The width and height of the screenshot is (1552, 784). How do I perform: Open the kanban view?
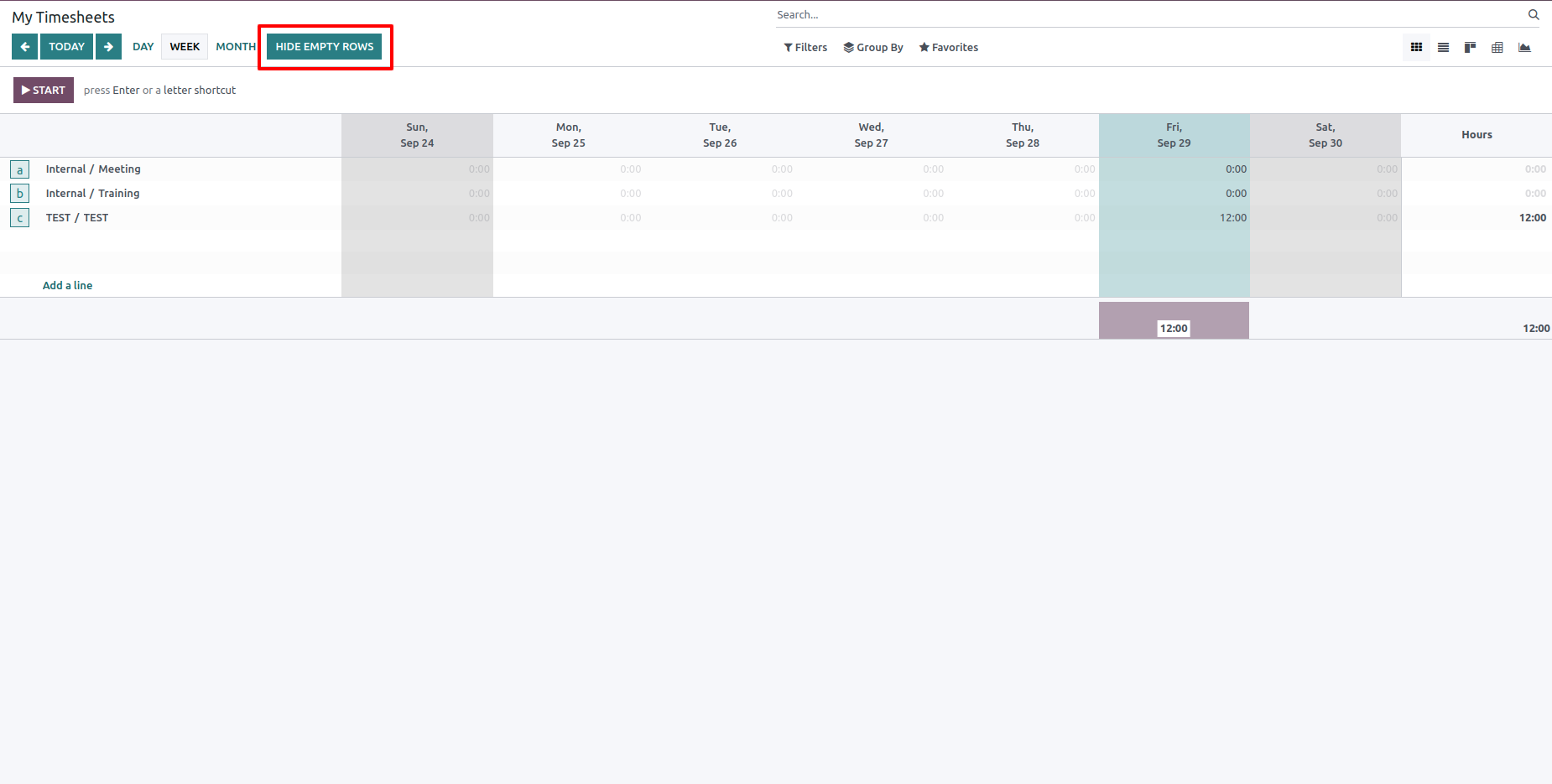1469,48
